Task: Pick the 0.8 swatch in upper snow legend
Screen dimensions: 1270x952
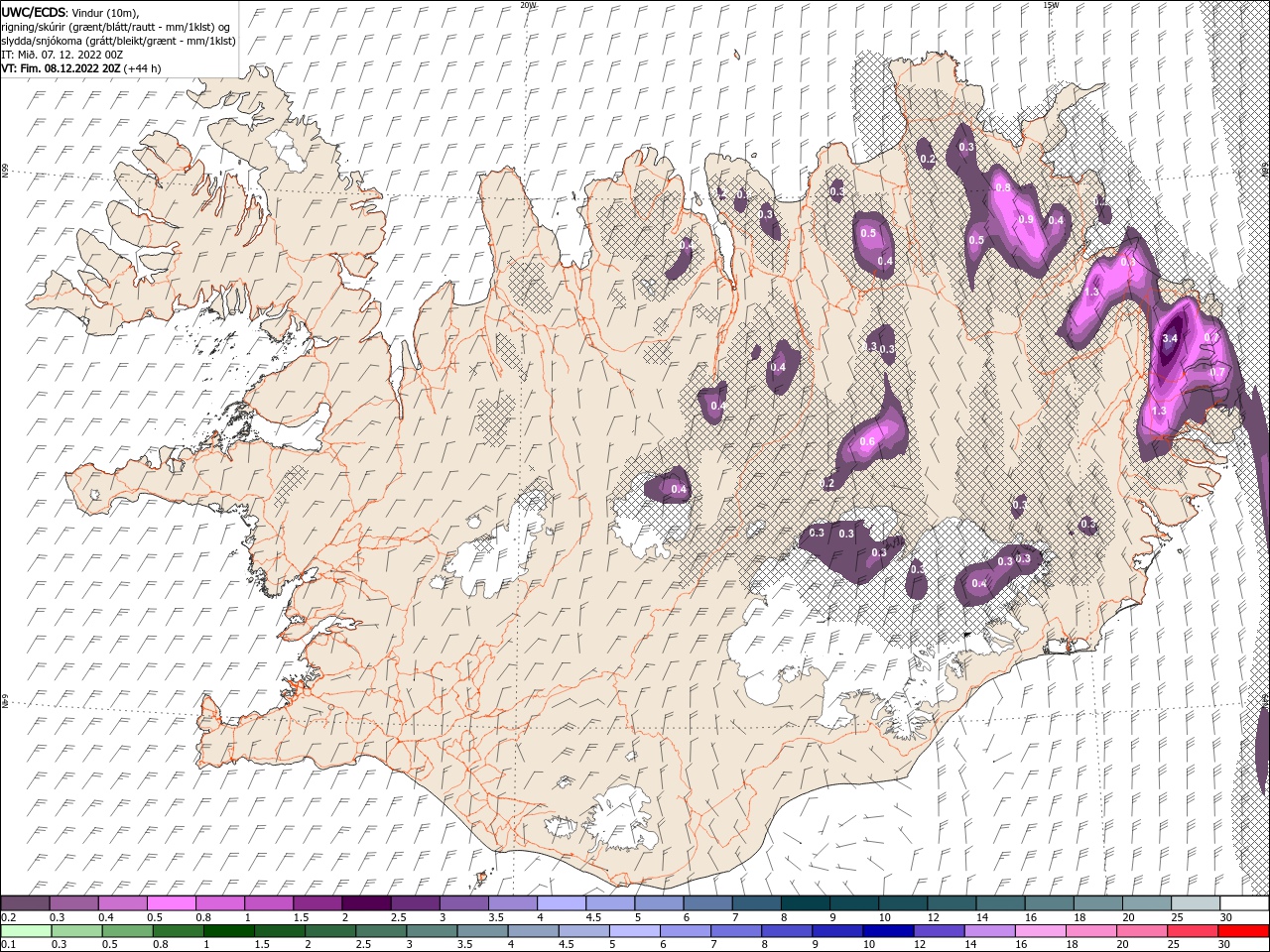Action: (x=219, y=903)
